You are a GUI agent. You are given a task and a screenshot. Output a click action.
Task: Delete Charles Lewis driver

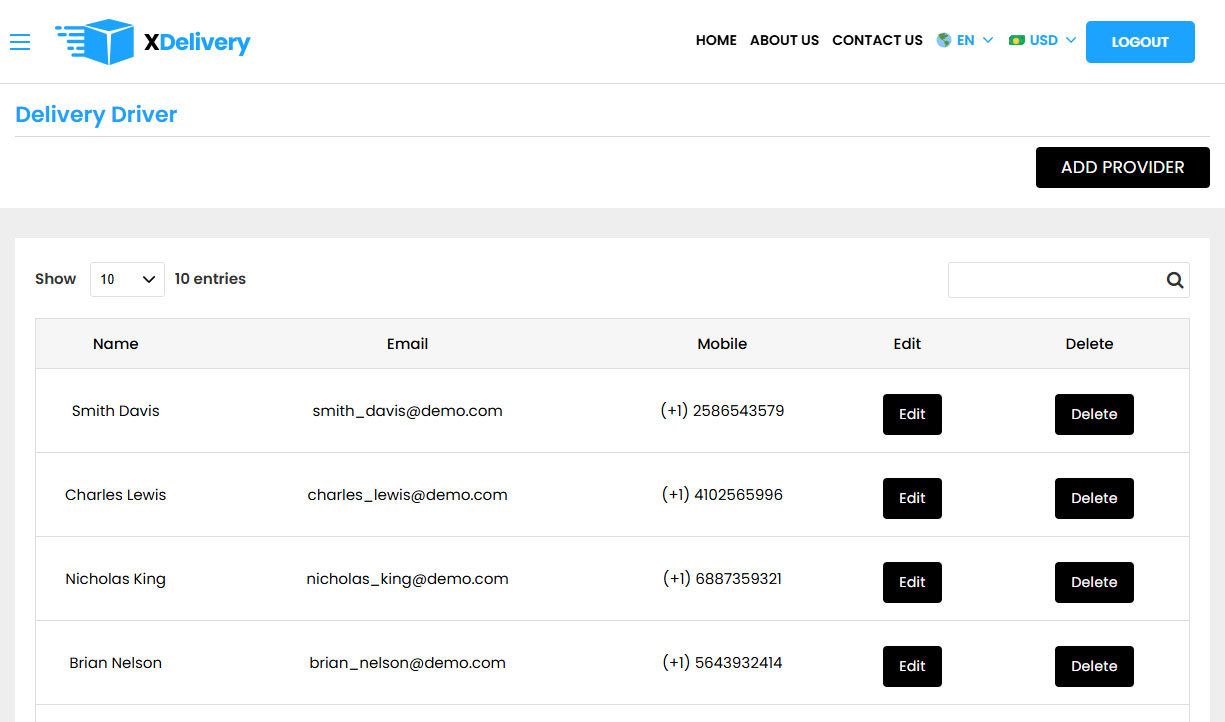(x=1094, y=498)
